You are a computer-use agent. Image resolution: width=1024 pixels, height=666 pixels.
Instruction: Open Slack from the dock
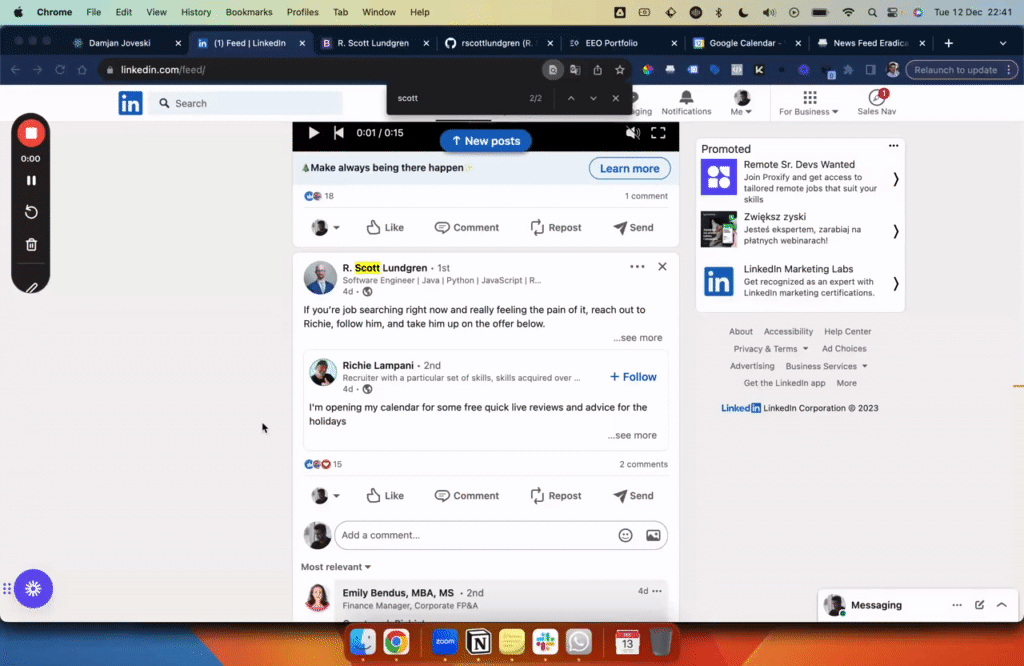545,642
